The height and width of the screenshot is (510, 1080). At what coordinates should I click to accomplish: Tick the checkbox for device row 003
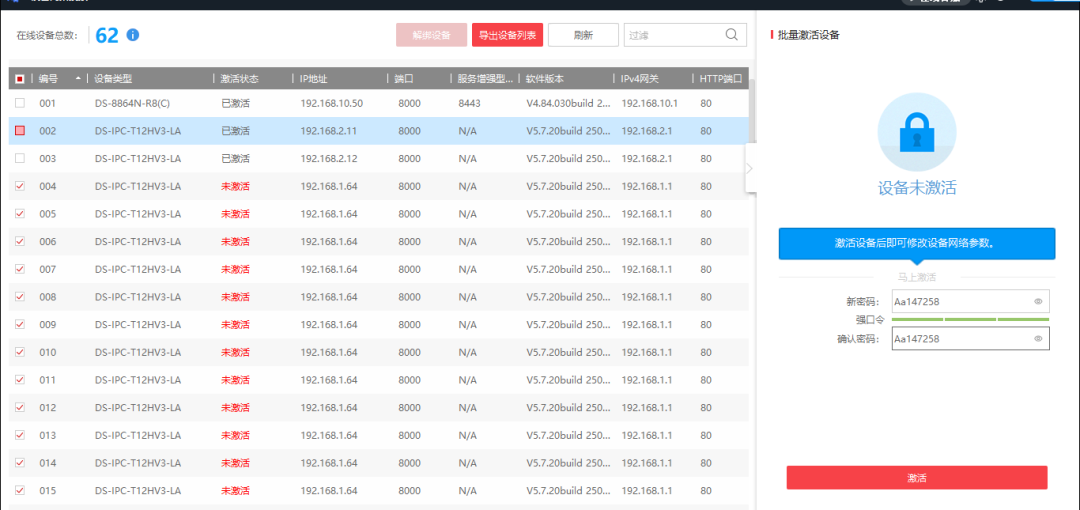point(20,158)
